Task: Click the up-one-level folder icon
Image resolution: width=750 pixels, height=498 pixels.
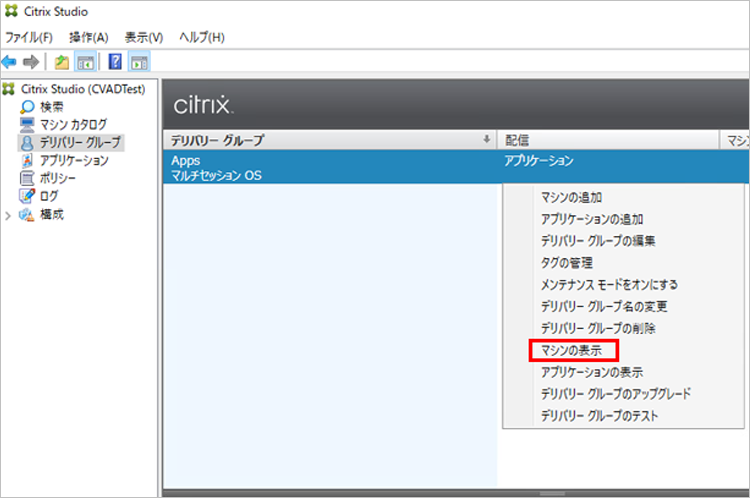Action: click(x=61, y=62)
